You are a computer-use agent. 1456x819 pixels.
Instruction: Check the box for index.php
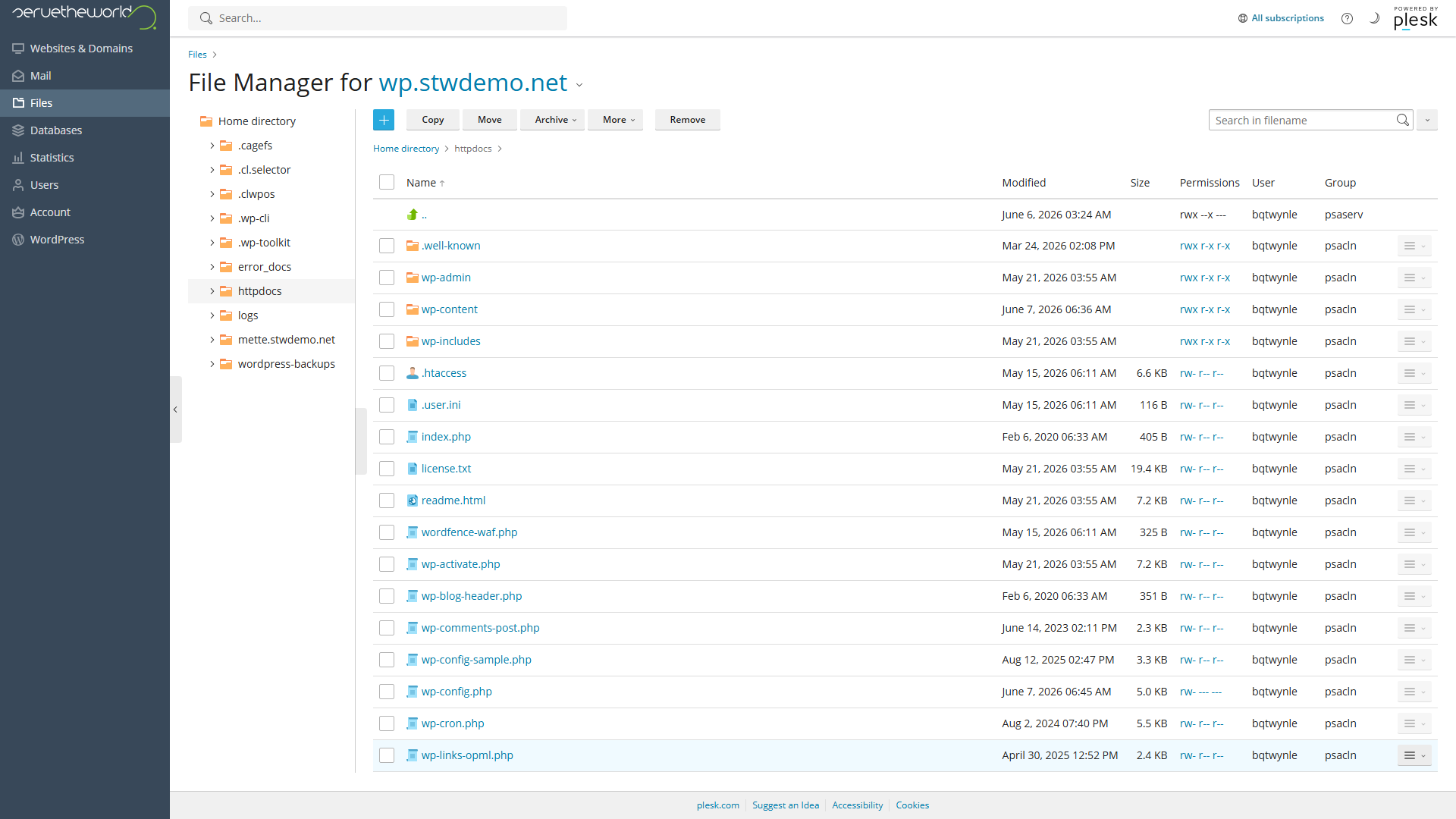point(387,437)
